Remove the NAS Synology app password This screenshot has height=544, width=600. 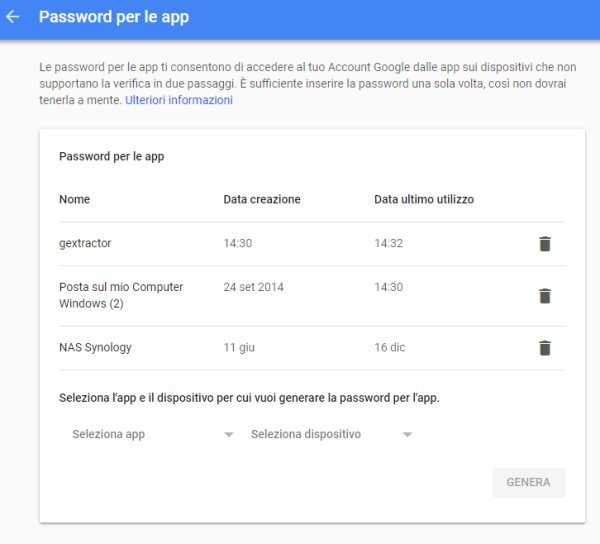pyautogui.click(x=545, y=348)
